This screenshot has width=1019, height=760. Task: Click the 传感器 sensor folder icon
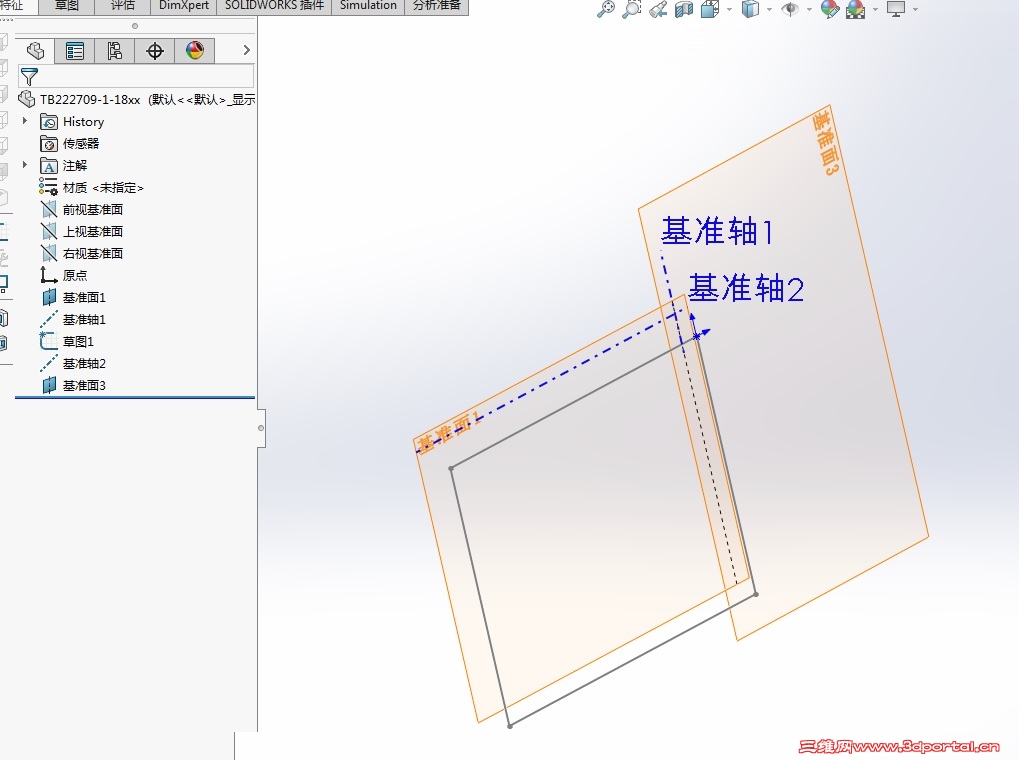click(49, 144)
